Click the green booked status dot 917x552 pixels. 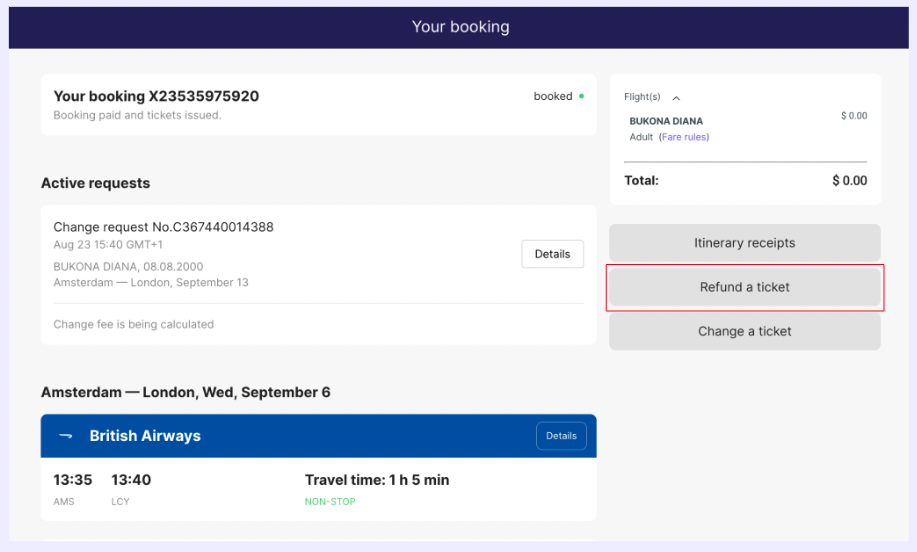coord(581,97)
